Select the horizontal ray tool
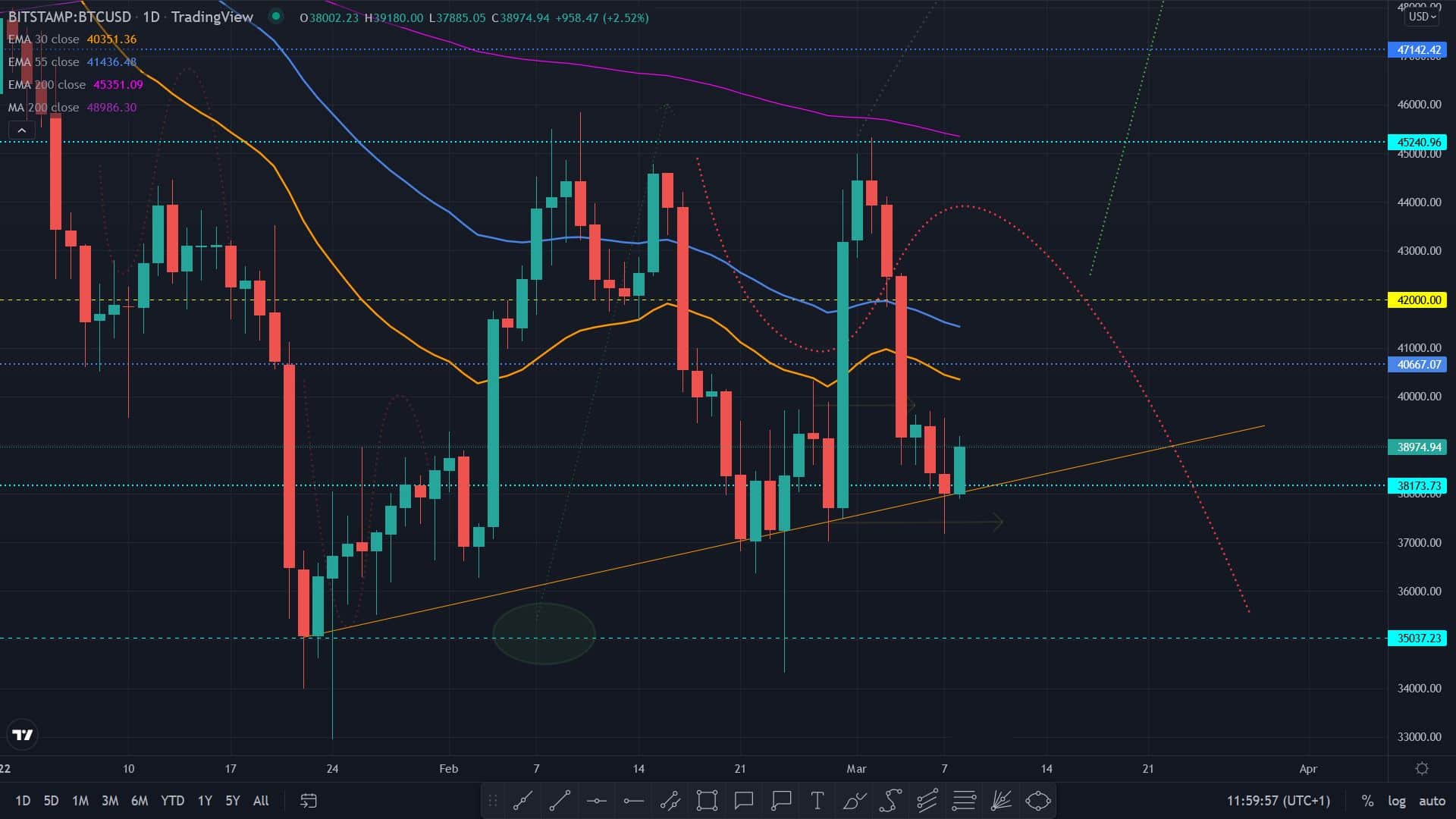 click(633, 801)
